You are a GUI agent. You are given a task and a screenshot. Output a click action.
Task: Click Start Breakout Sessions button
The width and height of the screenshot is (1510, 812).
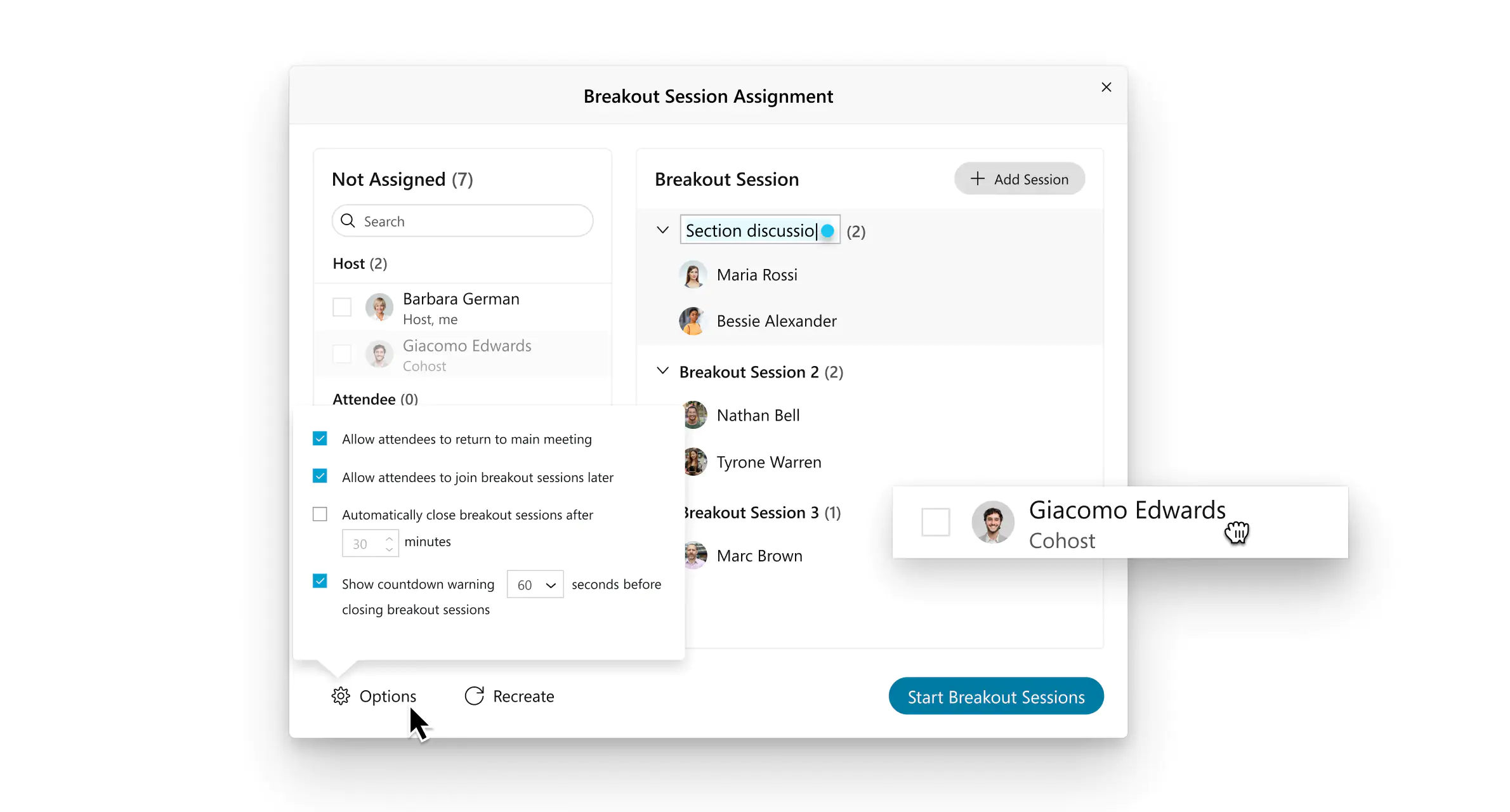coord(997,697)
